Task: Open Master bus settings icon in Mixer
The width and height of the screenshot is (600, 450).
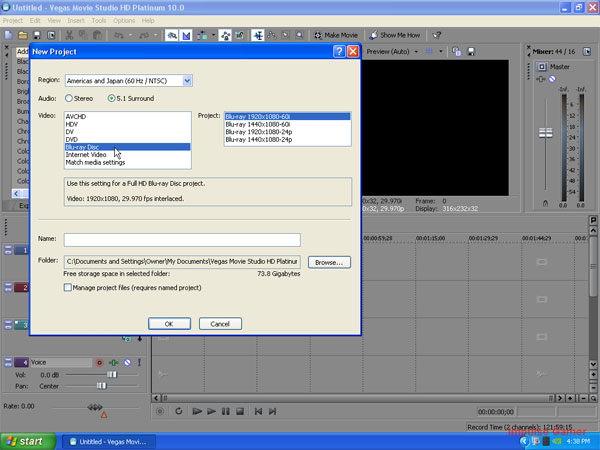Action: pyautogui.click(x=541, y=67)
